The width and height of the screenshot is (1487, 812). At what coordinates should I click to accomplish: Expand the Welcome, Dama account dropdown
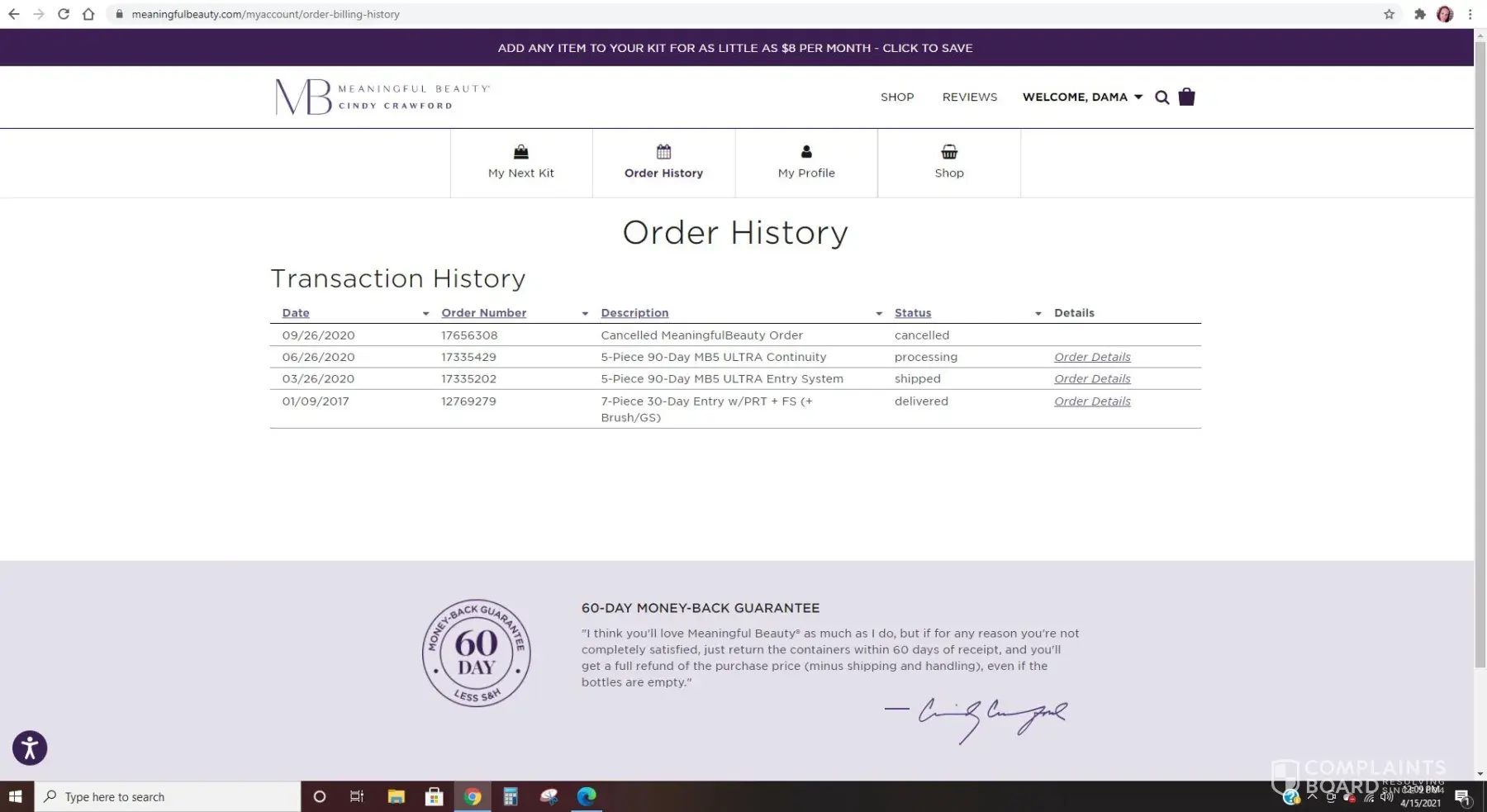pos(1082,97)
